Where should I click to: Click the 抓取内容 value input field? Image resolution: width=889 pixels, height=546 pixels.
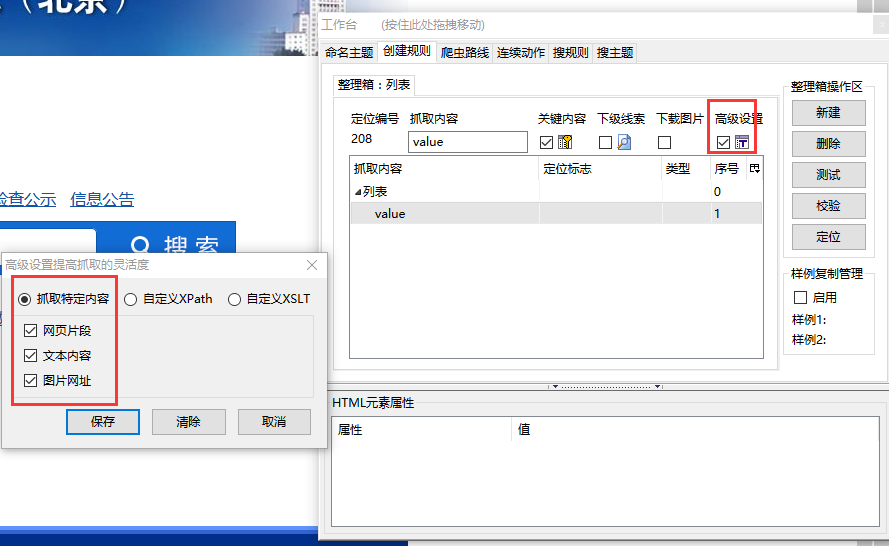pyautogui.click(x=468, y=142)
